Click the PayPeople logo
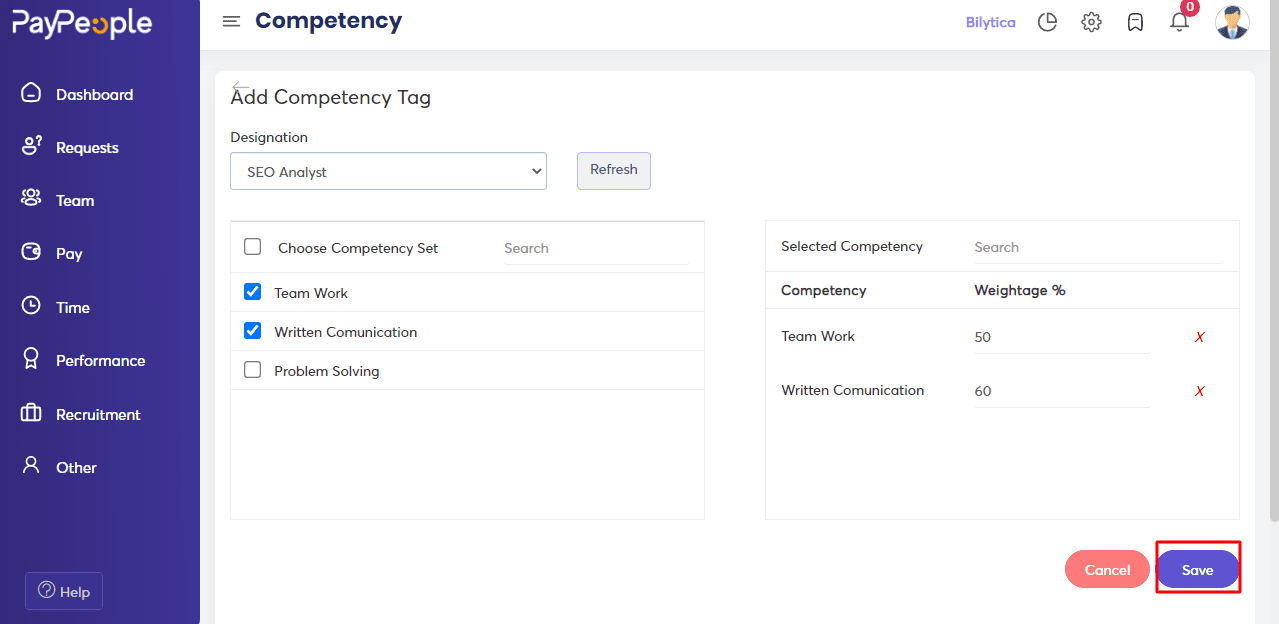This screenshot has height=624, width=1279. click(82, 23)
